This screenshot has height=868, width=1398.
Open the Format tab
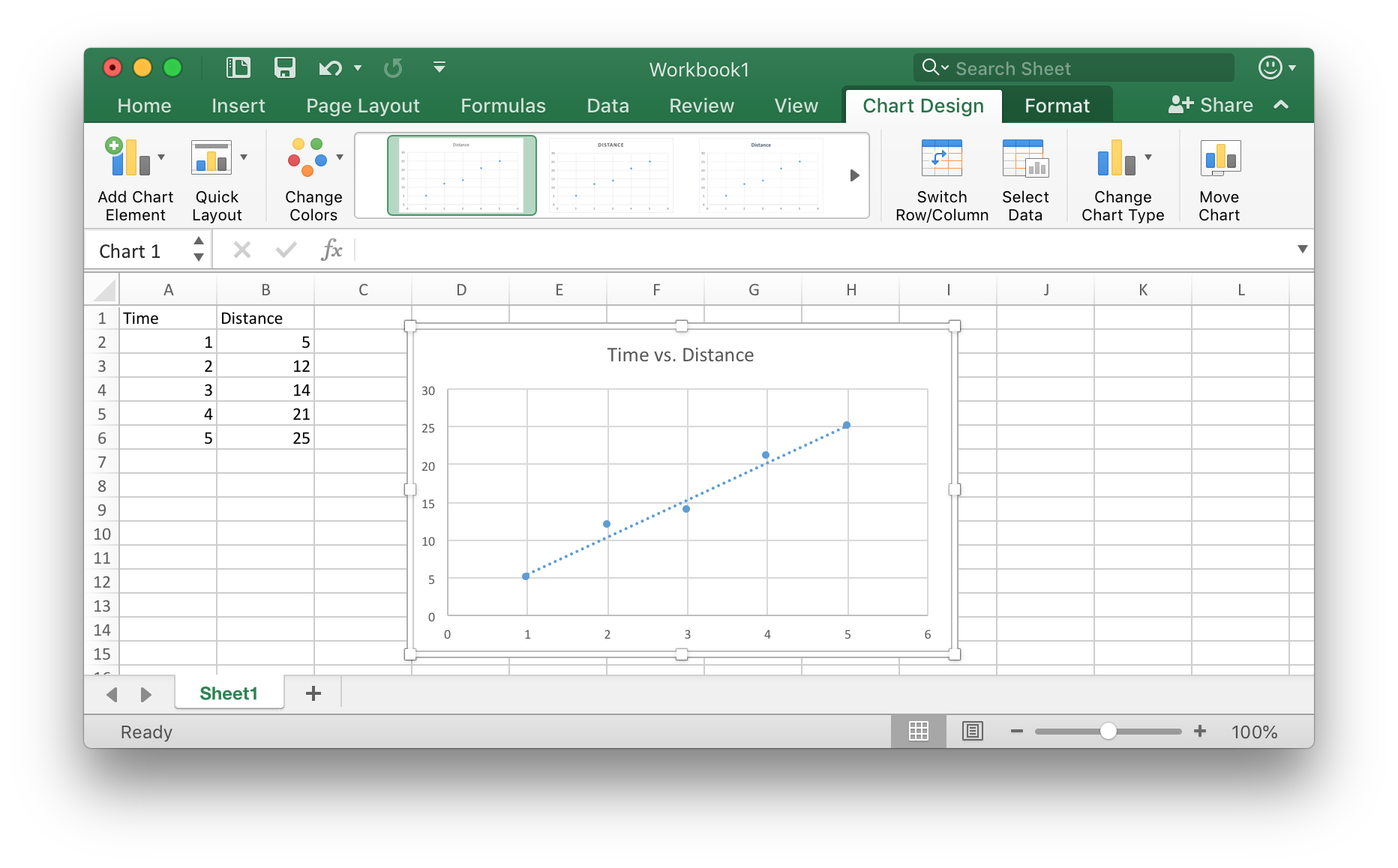(1057, 106)
